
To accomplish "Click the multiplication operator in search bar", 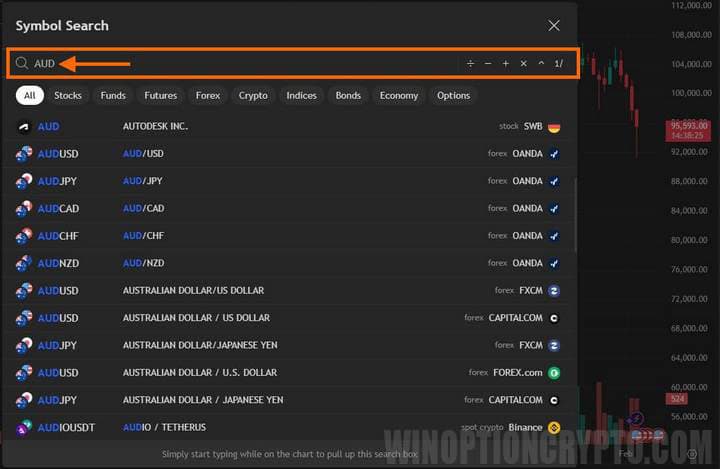I will [523, 64].
